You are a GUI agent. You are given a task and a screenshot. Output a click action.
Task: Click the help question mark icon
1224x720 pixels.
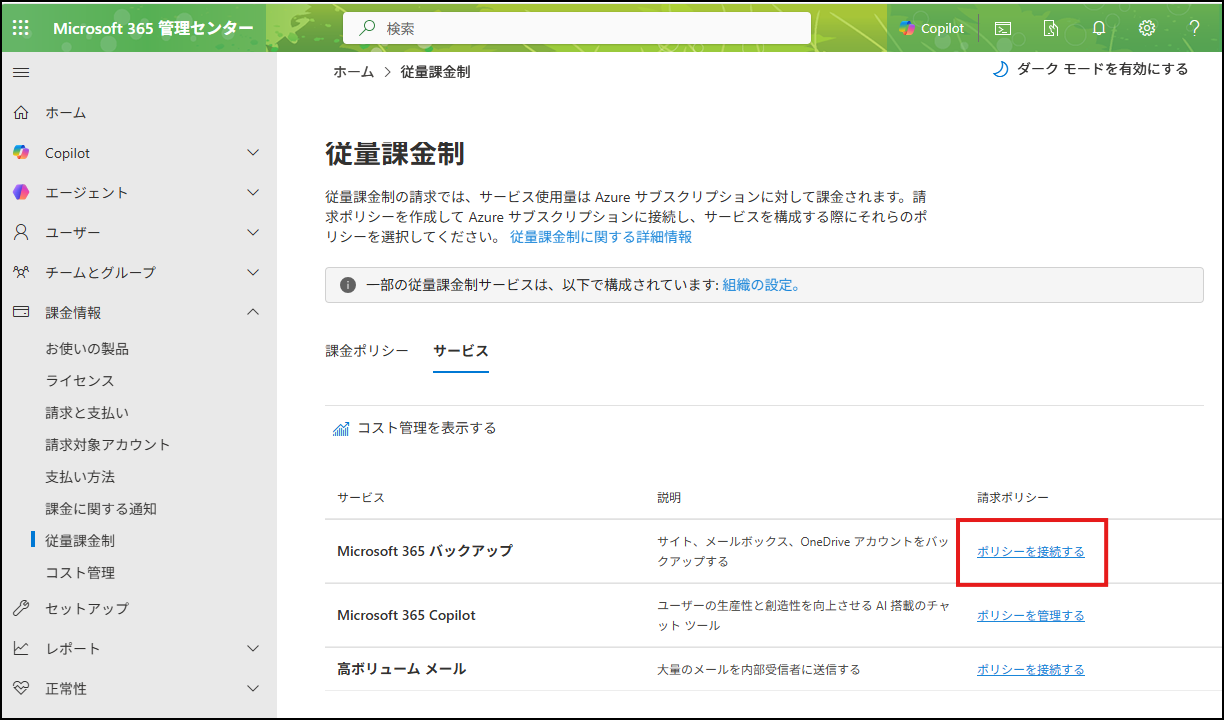click(1194, 28)
